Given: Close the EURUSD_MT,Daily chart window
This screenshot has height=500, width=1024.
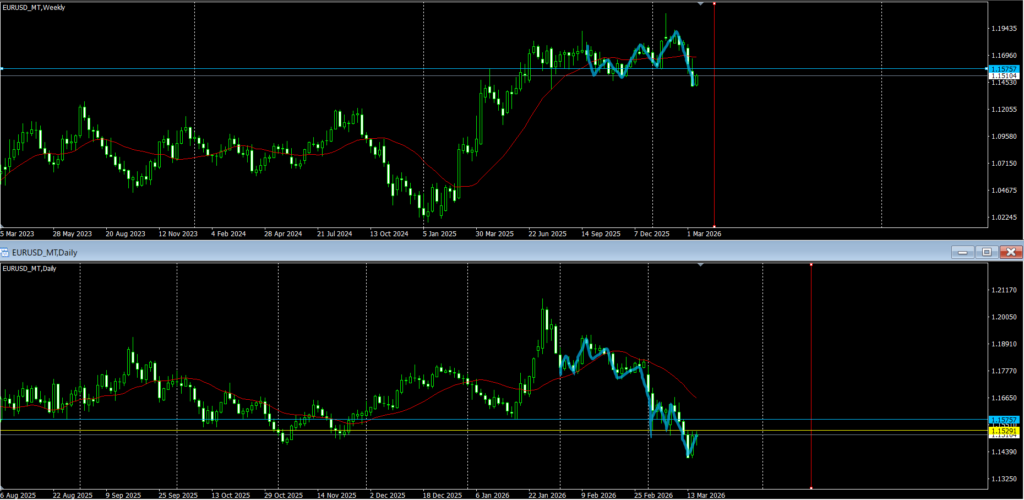Looking at the screenshot, I should point(1011,252).
